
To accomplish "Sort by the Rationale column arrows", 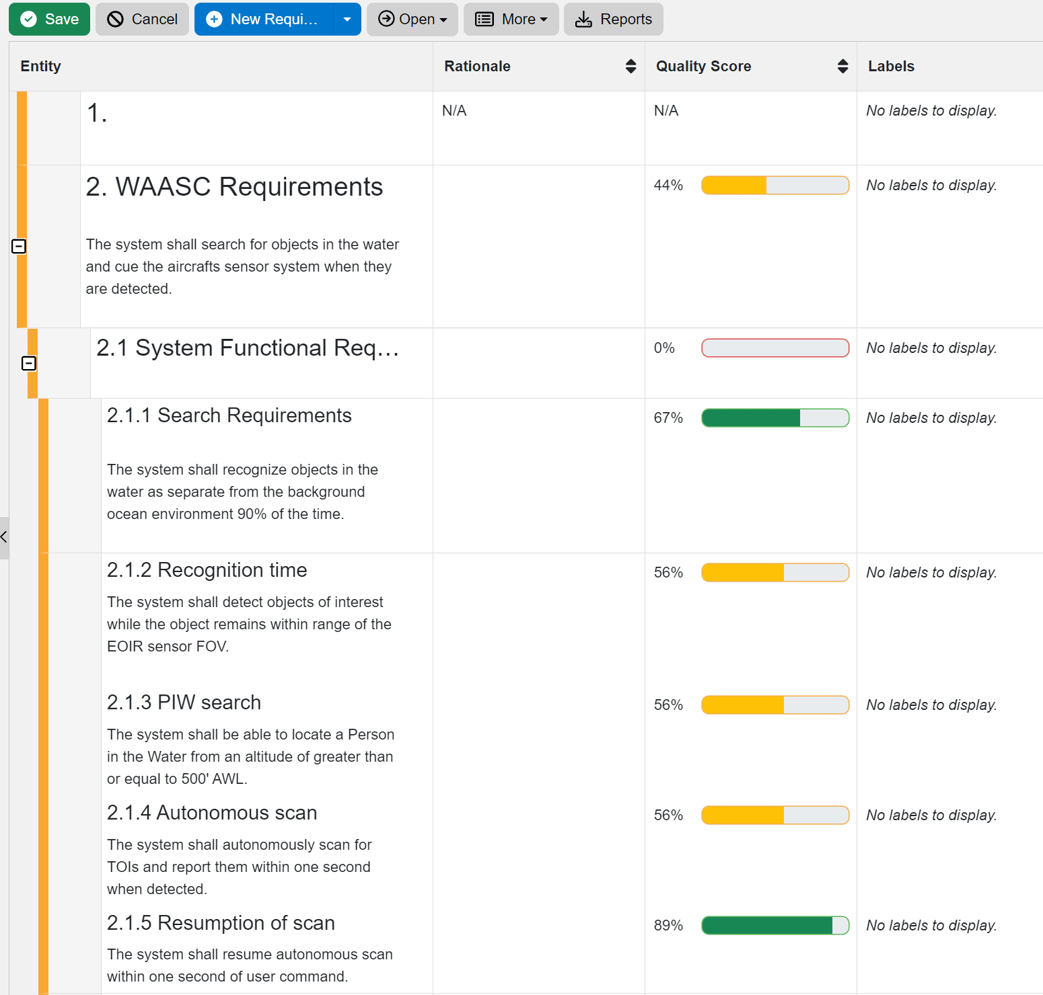I will click(630, 66).
